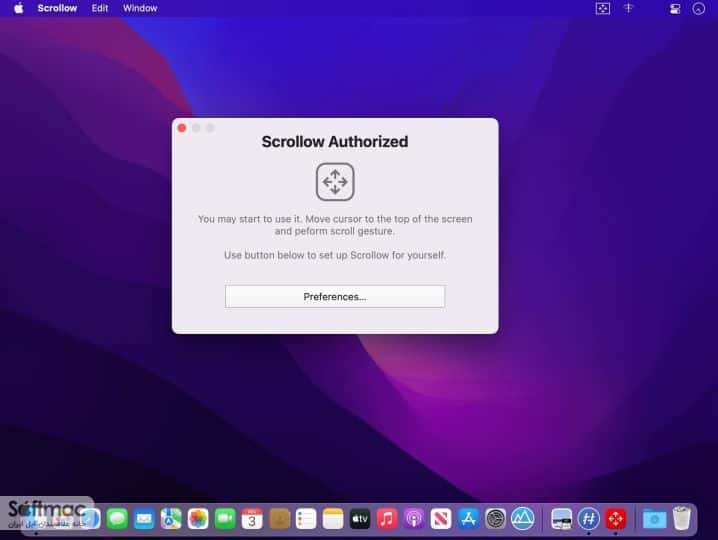This screenshot has width=718, height=540.
Task: Click the four-arrow Scrollow logo in the dialog
Action: (x=335, y=182)
